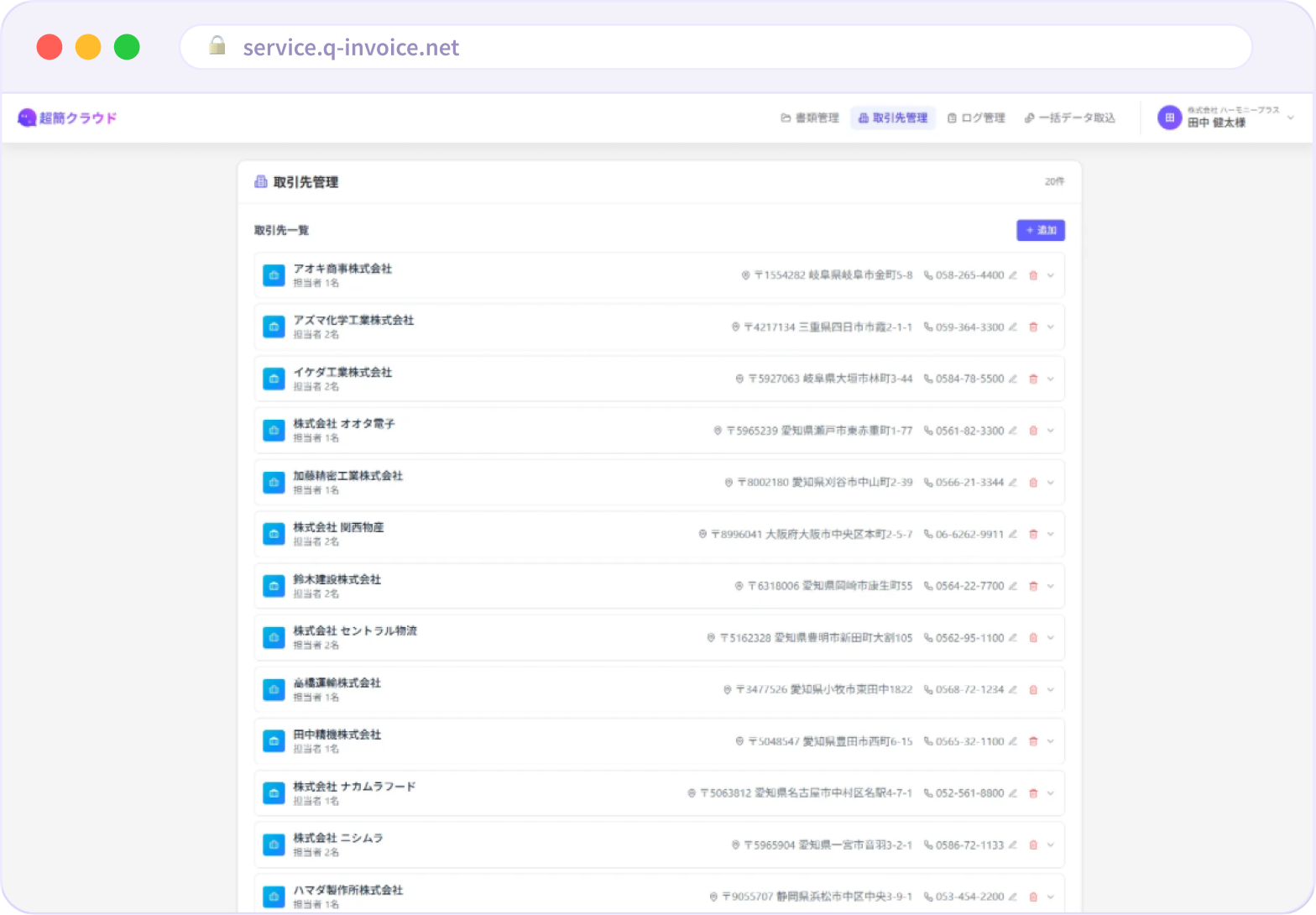Edit アズマ化学工業株式会社 entry
This screenshot has height=915, width=1316.
[x=1013, y=327]
